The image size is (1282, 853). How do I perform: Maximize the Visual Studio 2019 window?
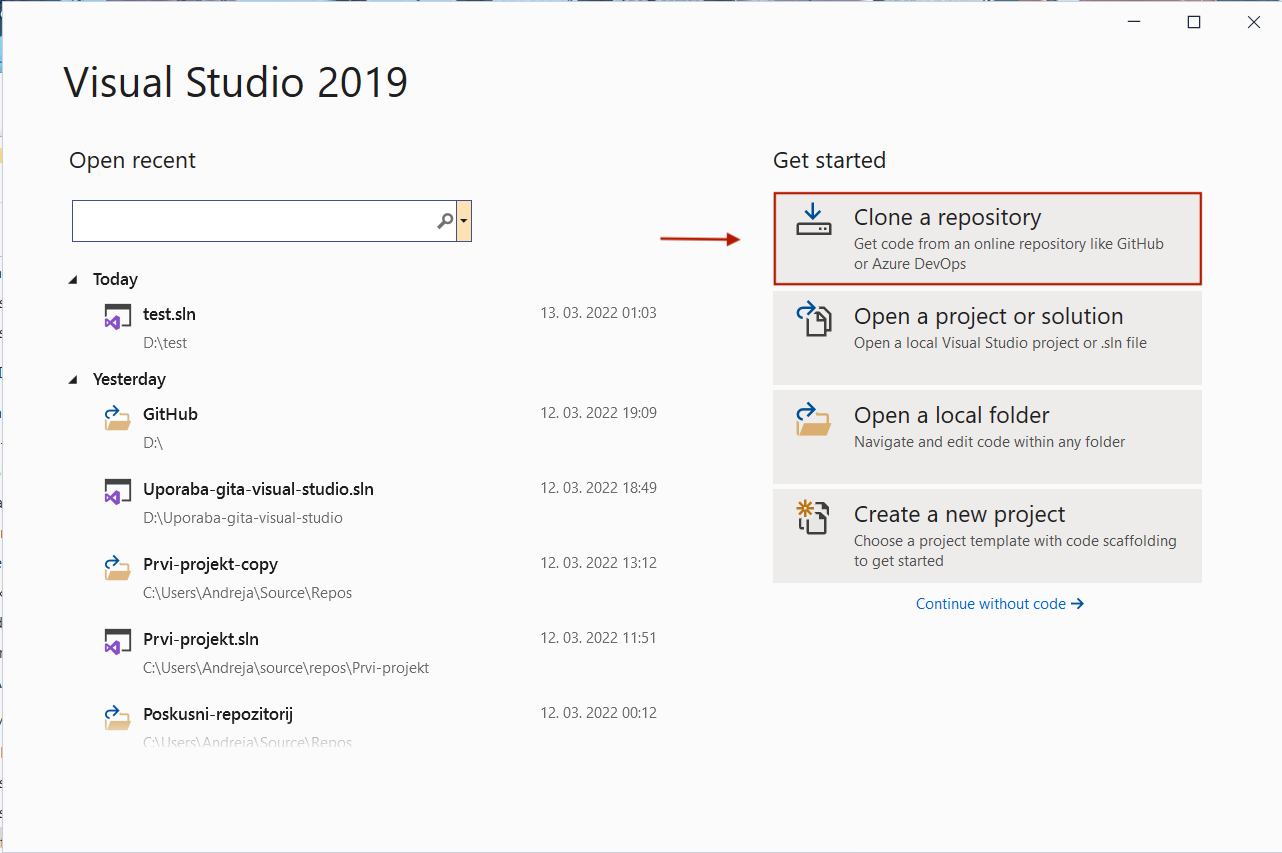1193,22
